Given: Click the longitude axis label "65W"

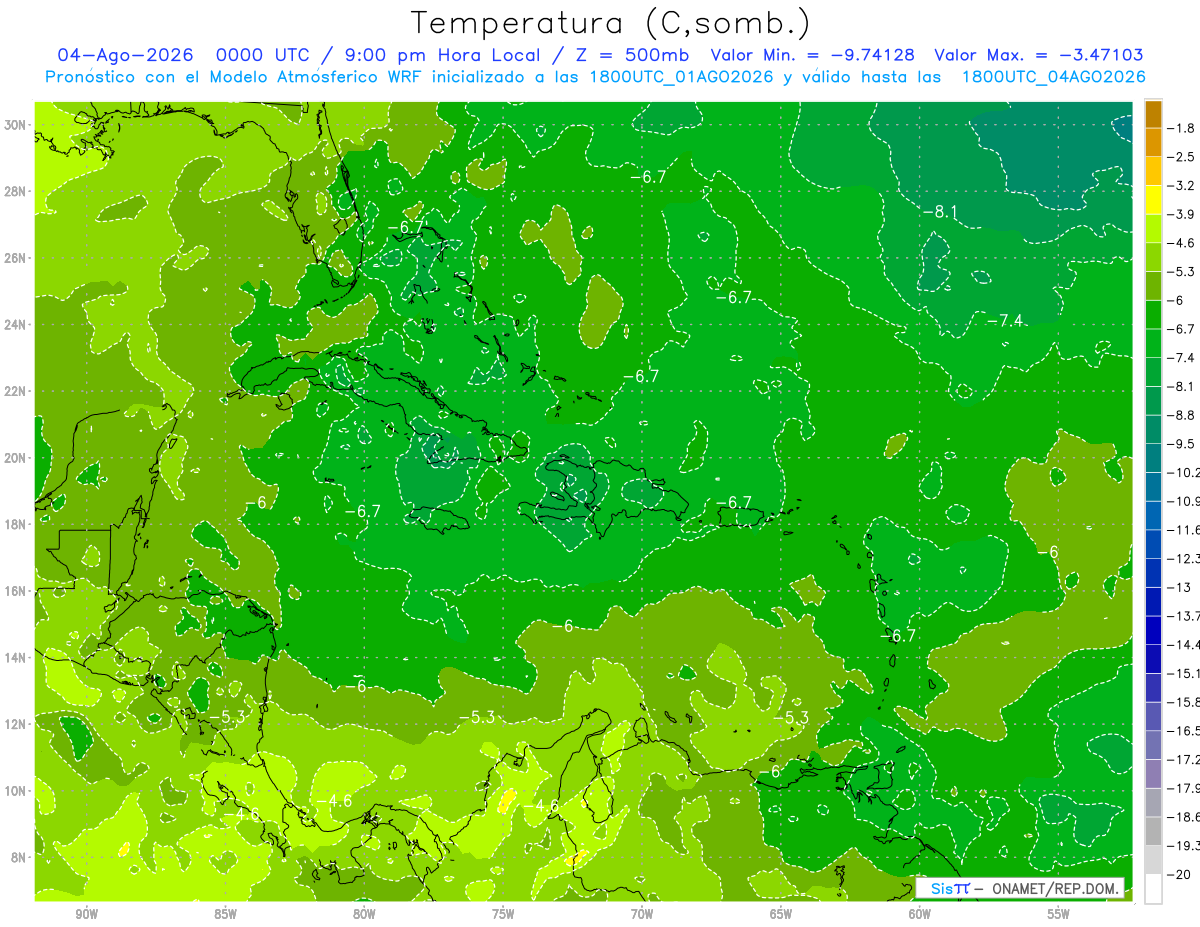Looking at the screenshot, I should pyautogui.click(x=781, y=914).
